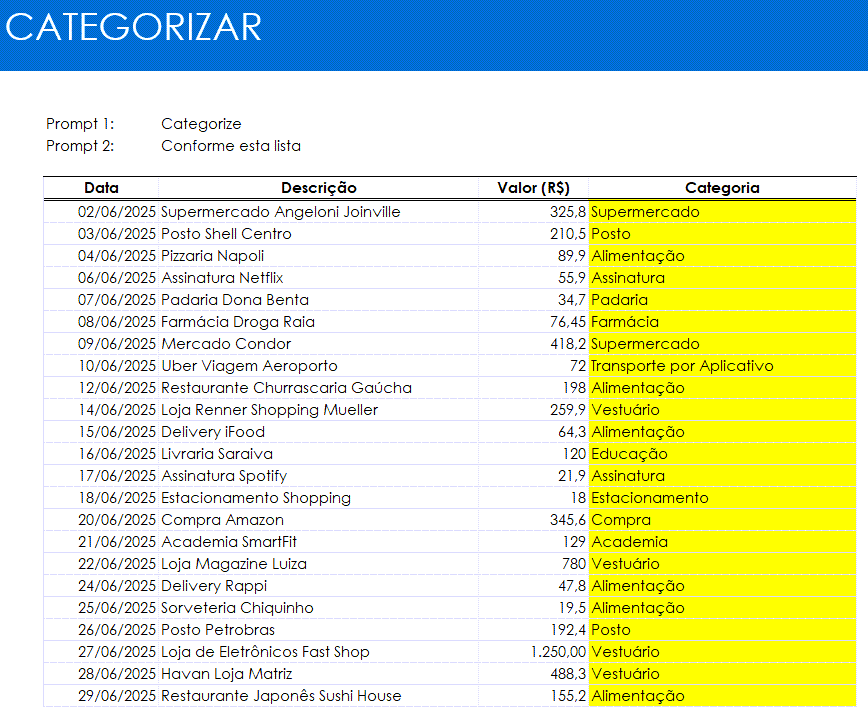Select the 'Restaurante Japonês Sushi House' cell
Screen dimensions: 868x716
[x=281, y=696]
